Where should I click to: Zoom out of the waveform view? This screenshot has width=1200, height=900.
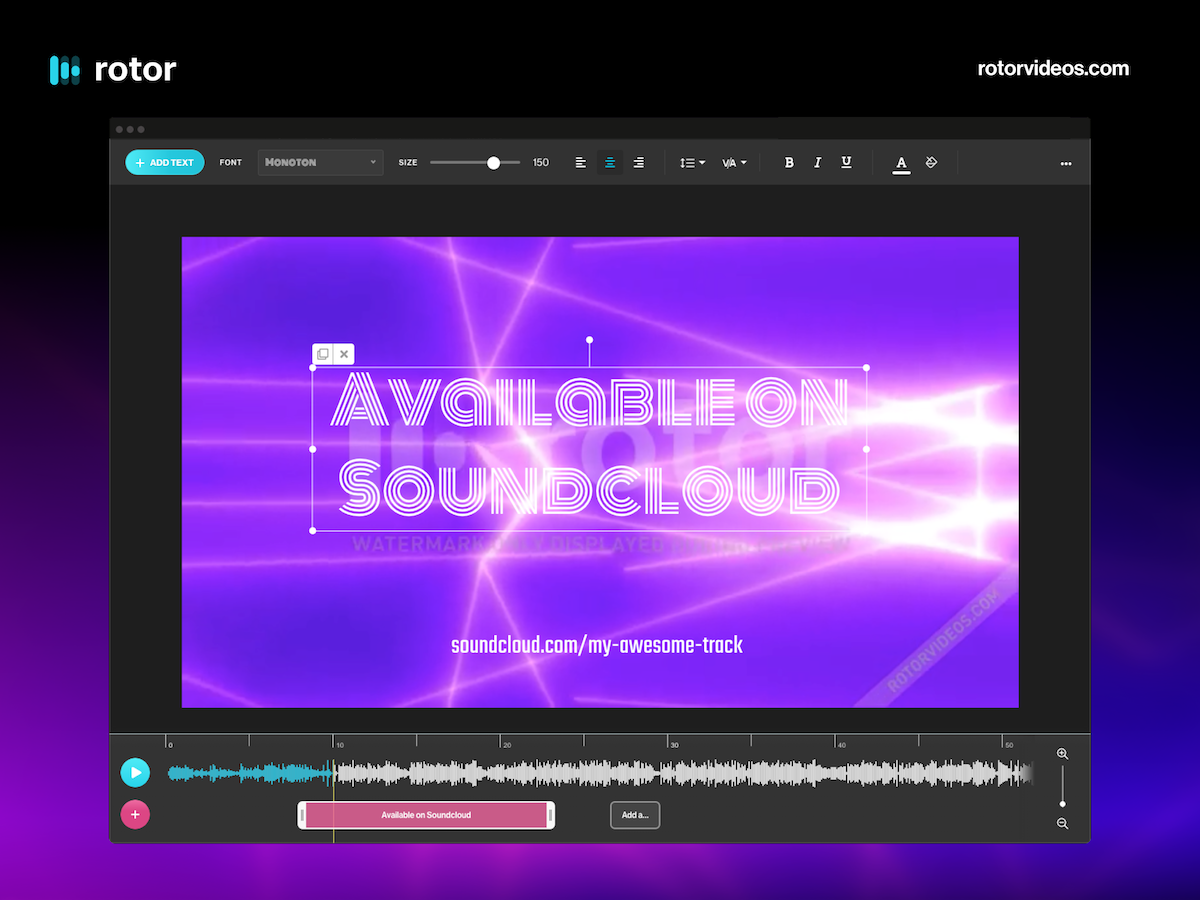point(1062,823)
